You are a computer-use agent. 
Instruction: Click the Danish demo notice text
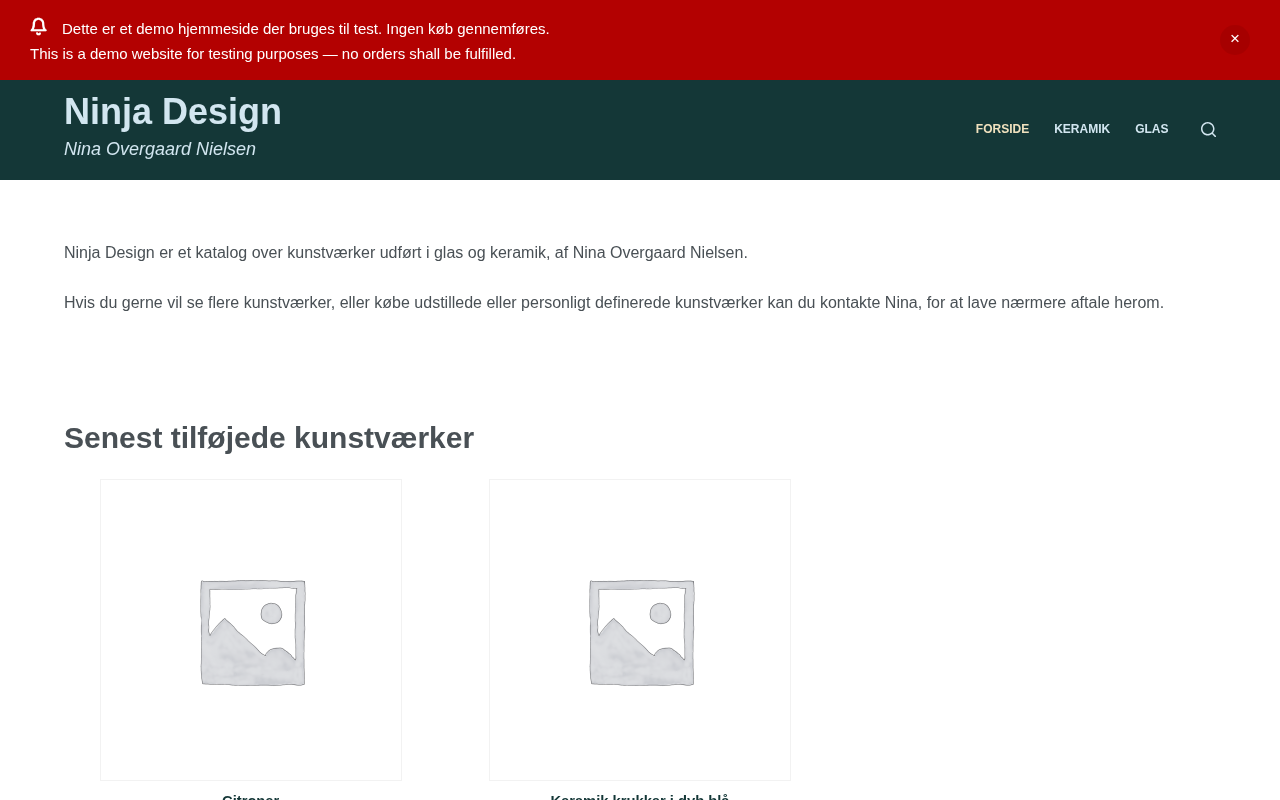(x=306, y=29)
